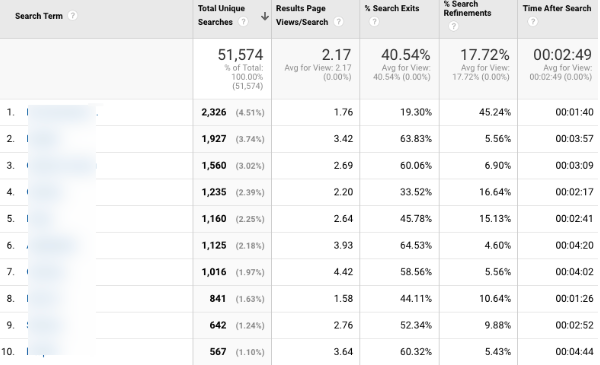Screen dimensions: 600x365
Task: Open help icon beside Total Unique Searches
Action: click(x=243, y=22)
